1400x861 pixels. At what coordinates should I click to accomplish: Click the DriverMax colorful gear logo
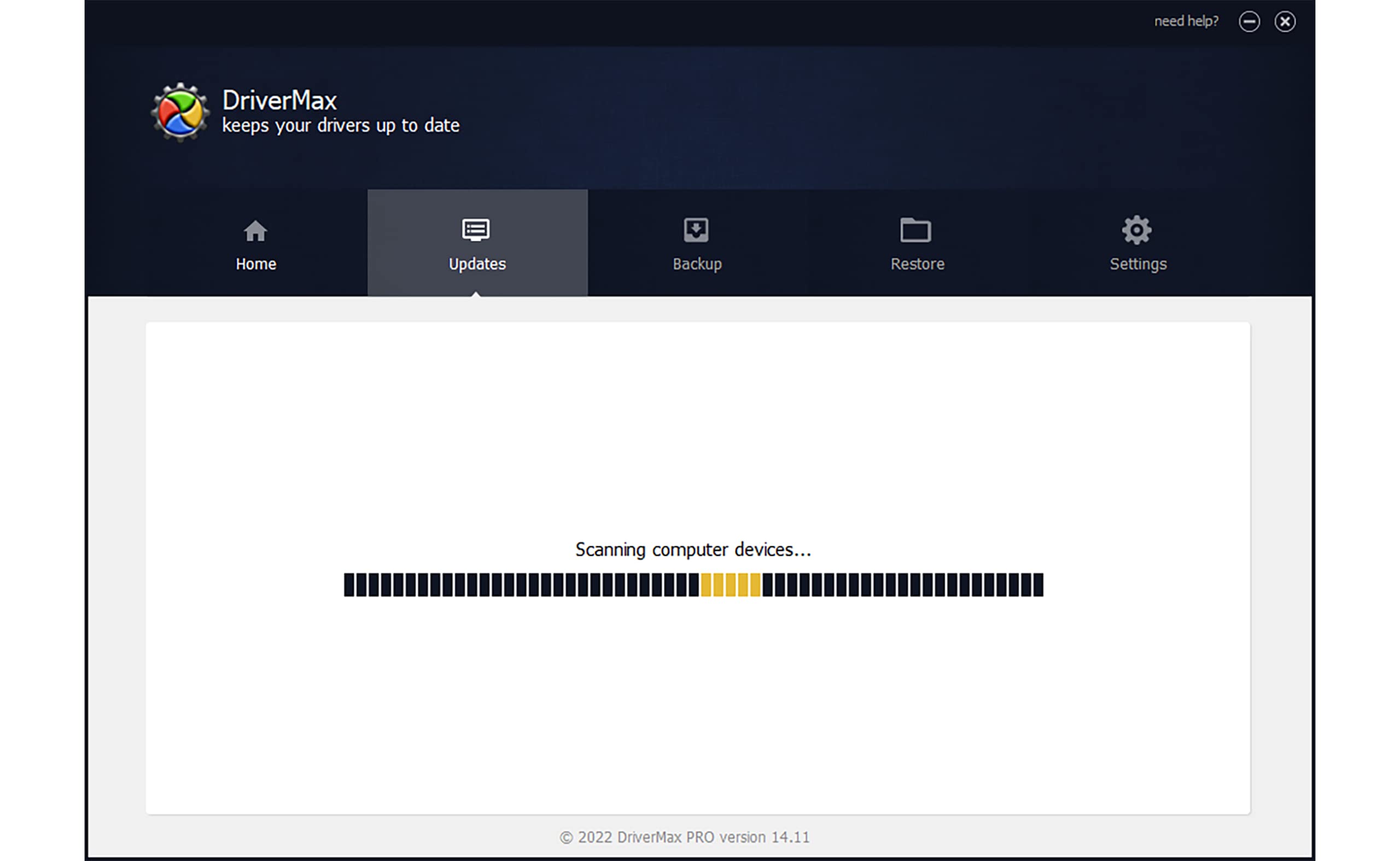click(180, 113)
